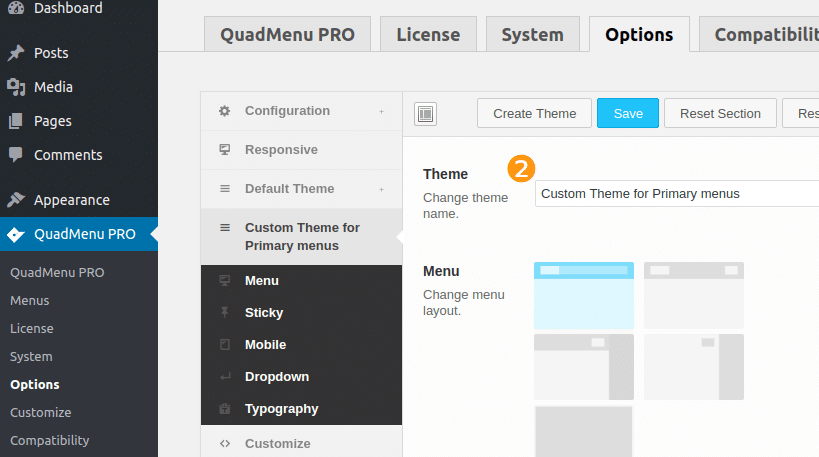Click the Pages document icon
This screenshot has width=819, height=457.
pos(16,121)
